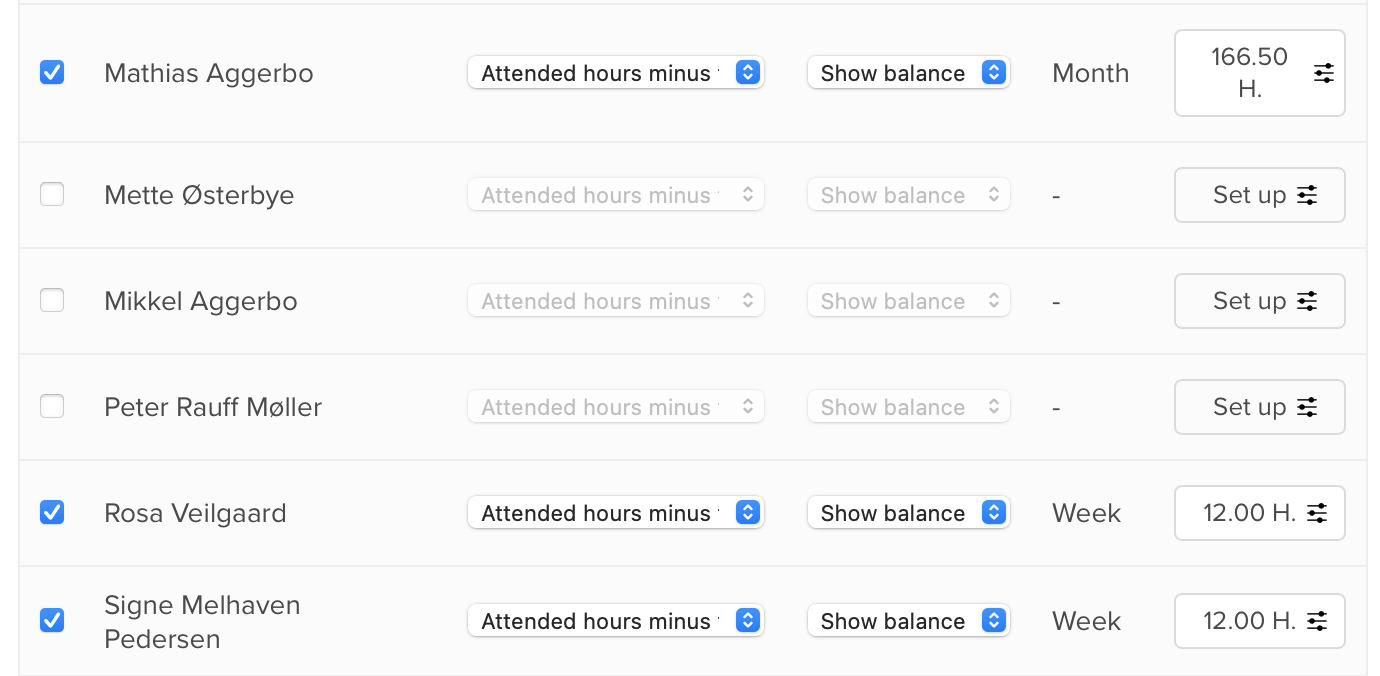Viewport: 1380px width, 676px height.
Task: Open Show balance dropdown for Mathias Aggerbo
Action: (x=908, y=73)
